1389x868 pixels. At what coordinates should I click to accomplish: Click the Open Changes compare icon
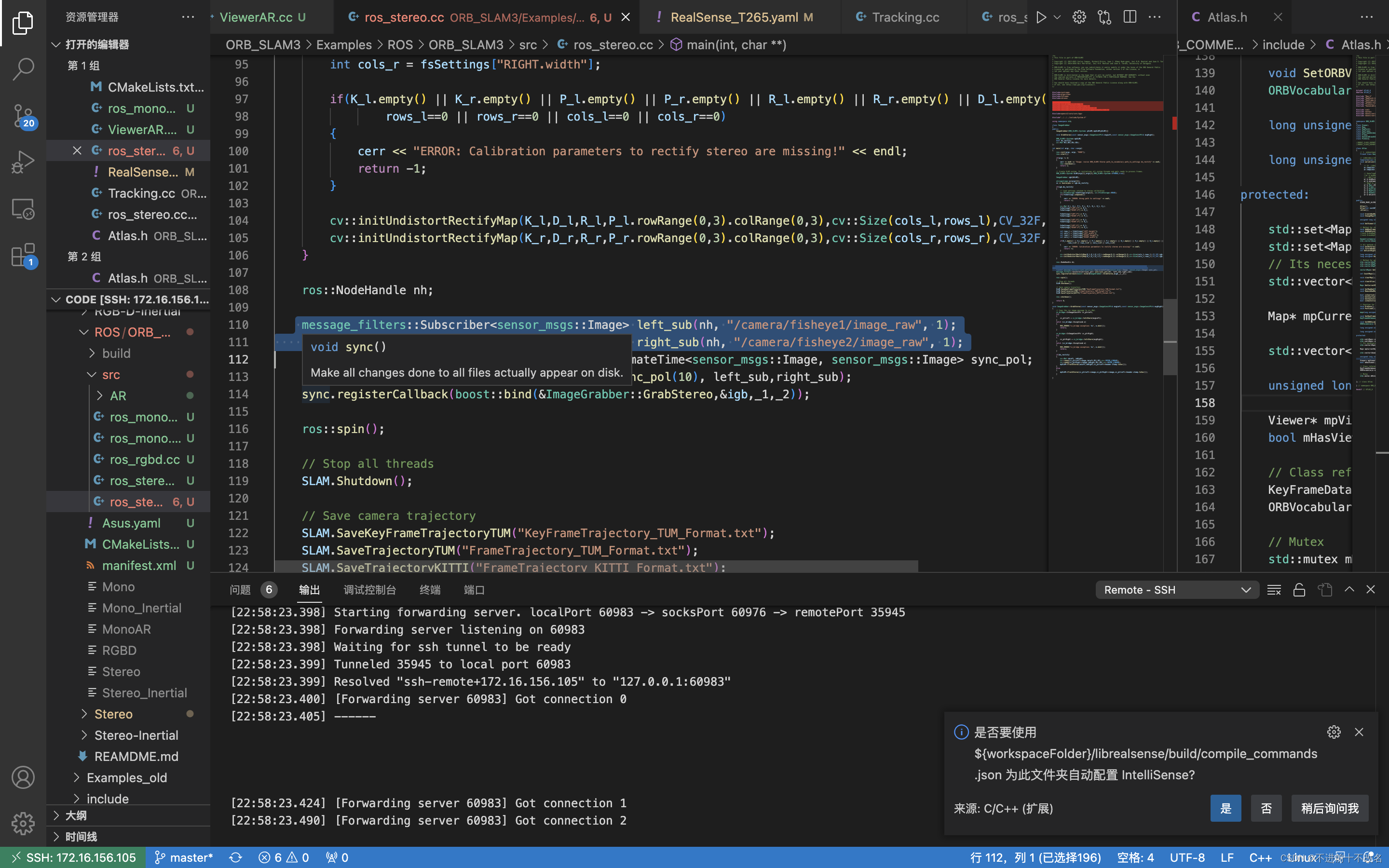pyautogui.click(x=1104, y=17)
